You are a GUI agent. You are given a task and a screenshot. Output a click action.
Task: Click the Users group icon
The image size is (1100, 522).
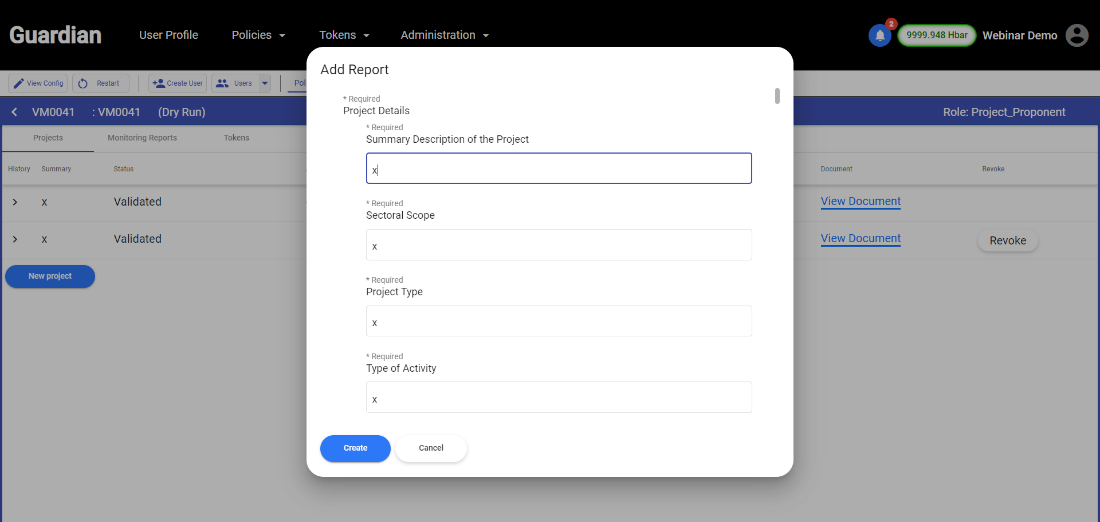[x=222, y=83]
